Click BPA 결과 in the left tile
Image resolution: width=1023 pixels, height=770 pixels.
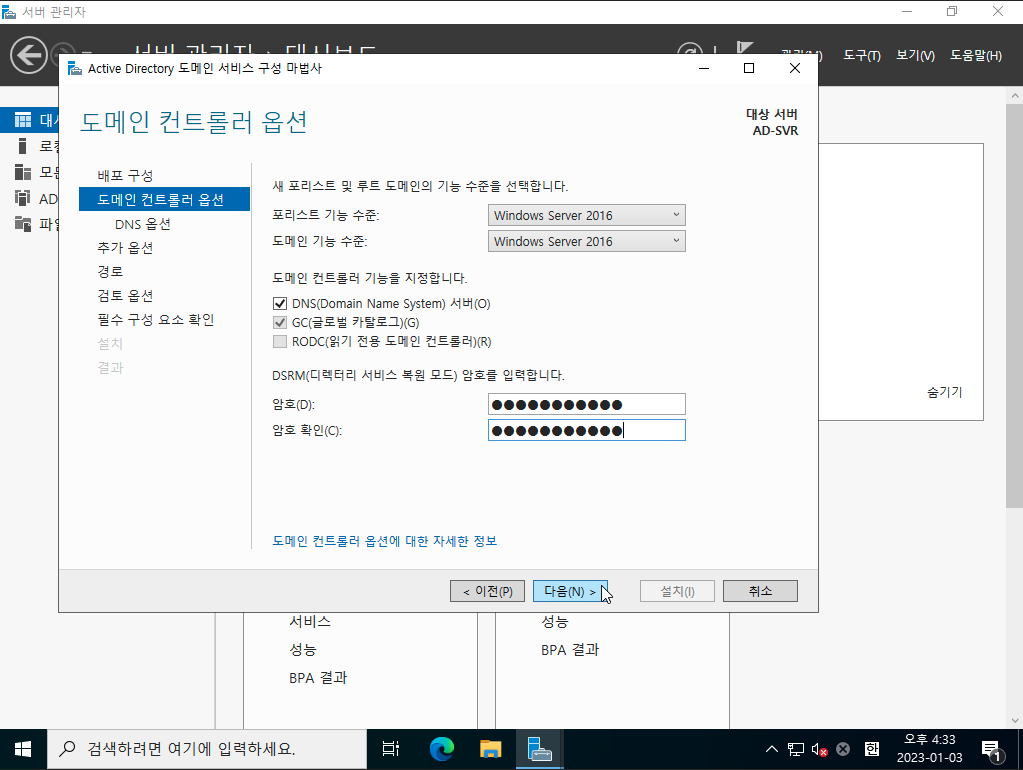point(318,678)
